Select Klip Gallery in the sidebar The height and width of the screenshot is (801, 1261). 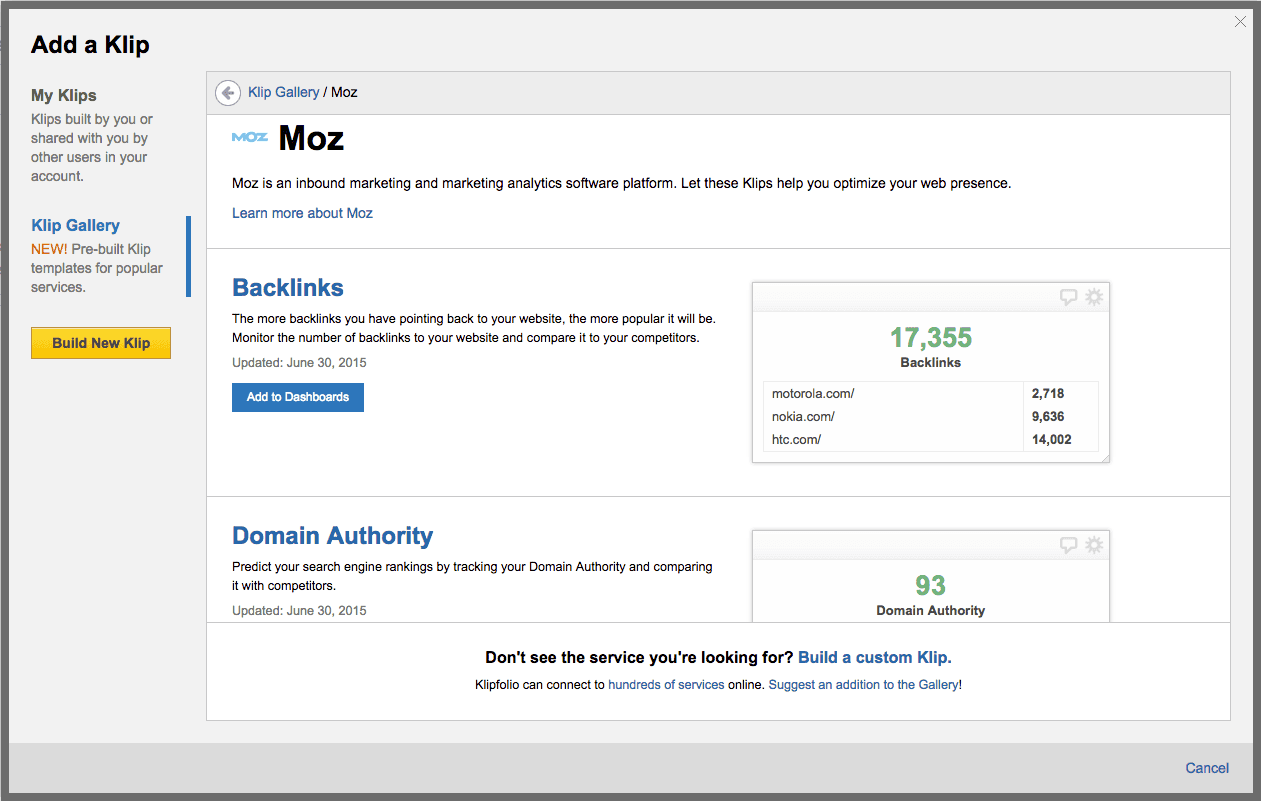tap(76, 226)
